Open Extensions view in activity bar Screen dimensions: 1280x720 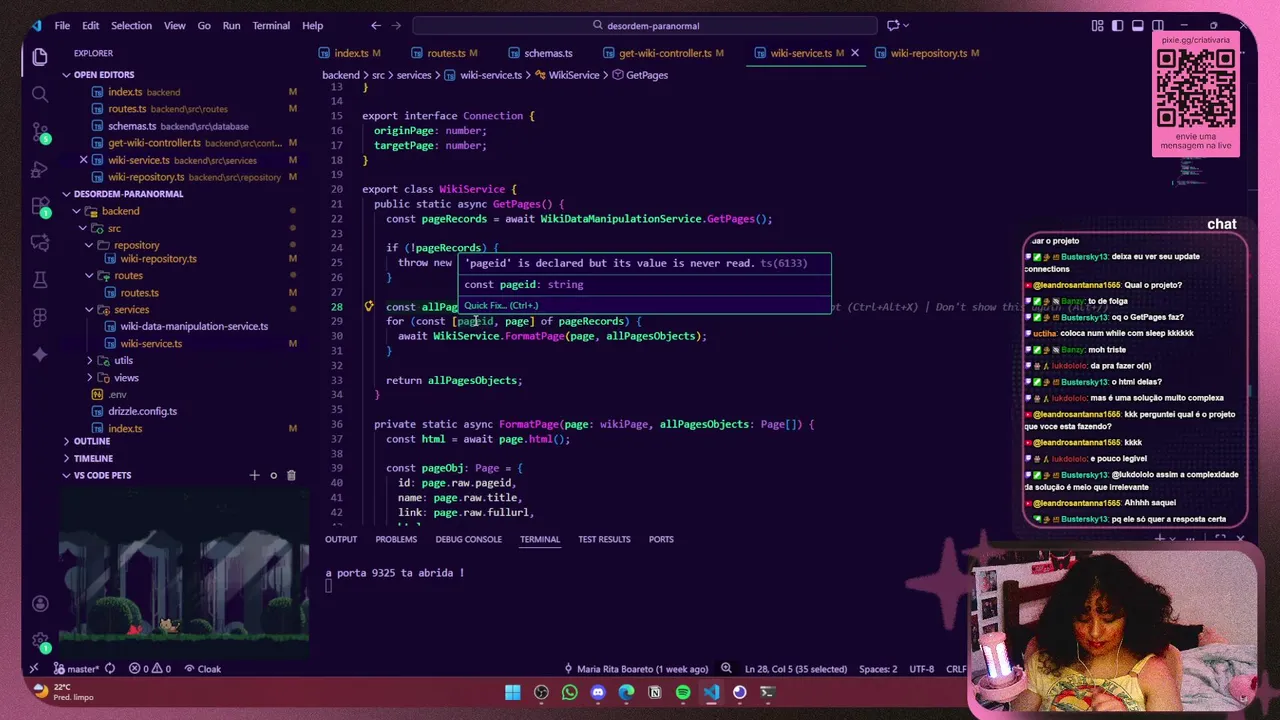pyautogui.click(x=40, y=206)
